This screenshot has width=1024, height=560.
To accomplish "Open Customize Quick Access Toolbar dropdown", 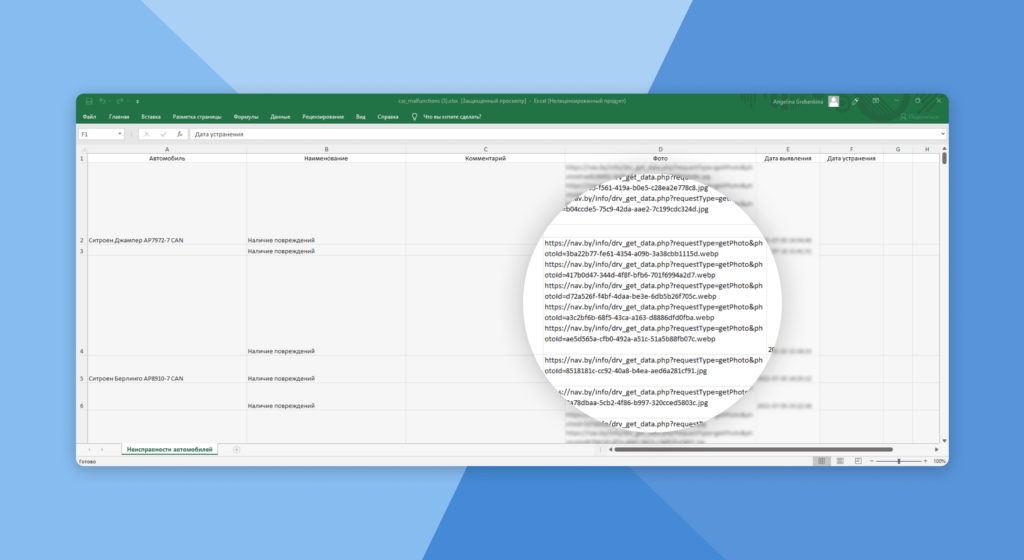I will [x=137, y=101].
